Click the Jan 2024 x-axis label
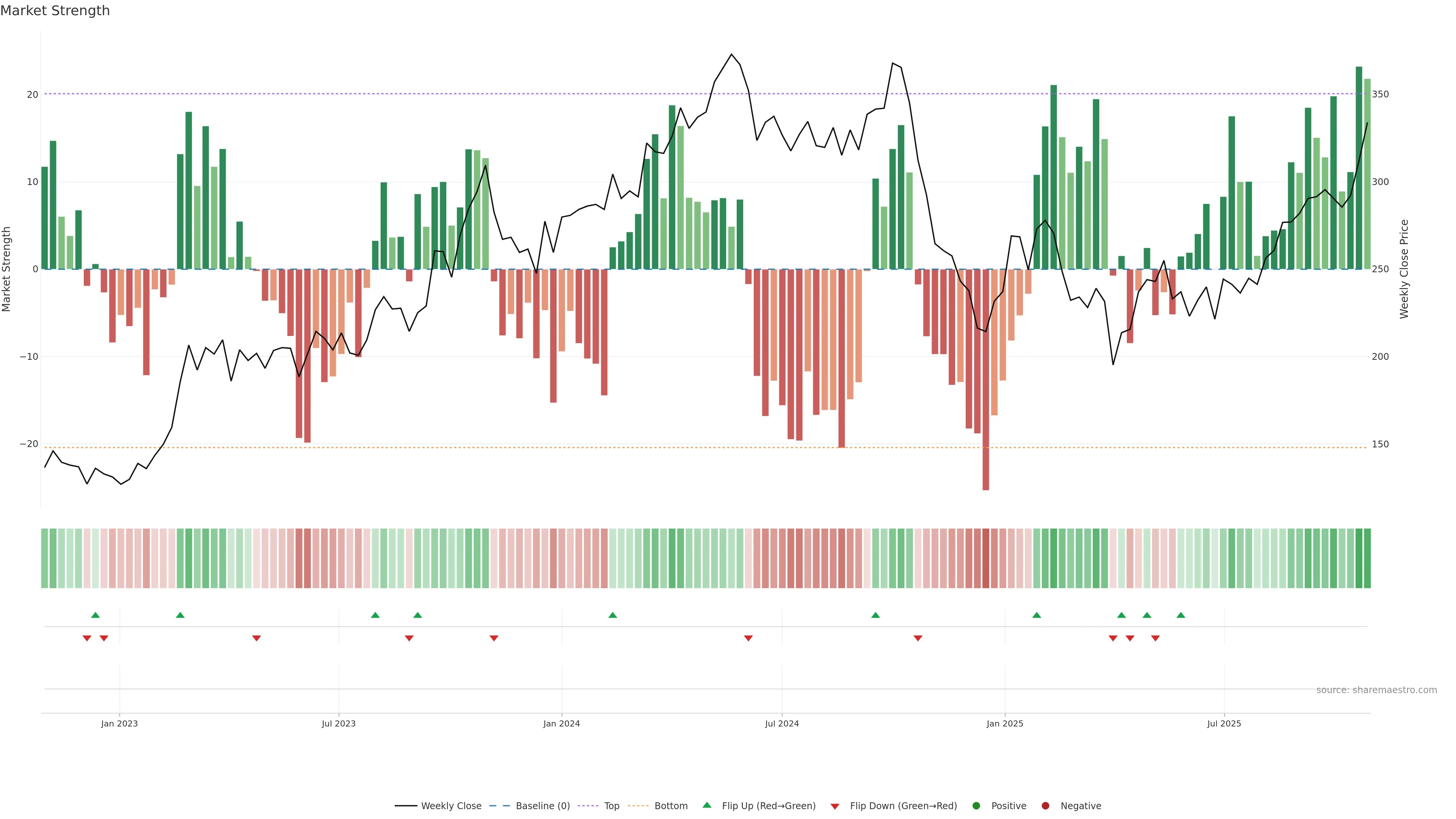This screenshot has height=819, width=1456. click(x=561, y=723)
